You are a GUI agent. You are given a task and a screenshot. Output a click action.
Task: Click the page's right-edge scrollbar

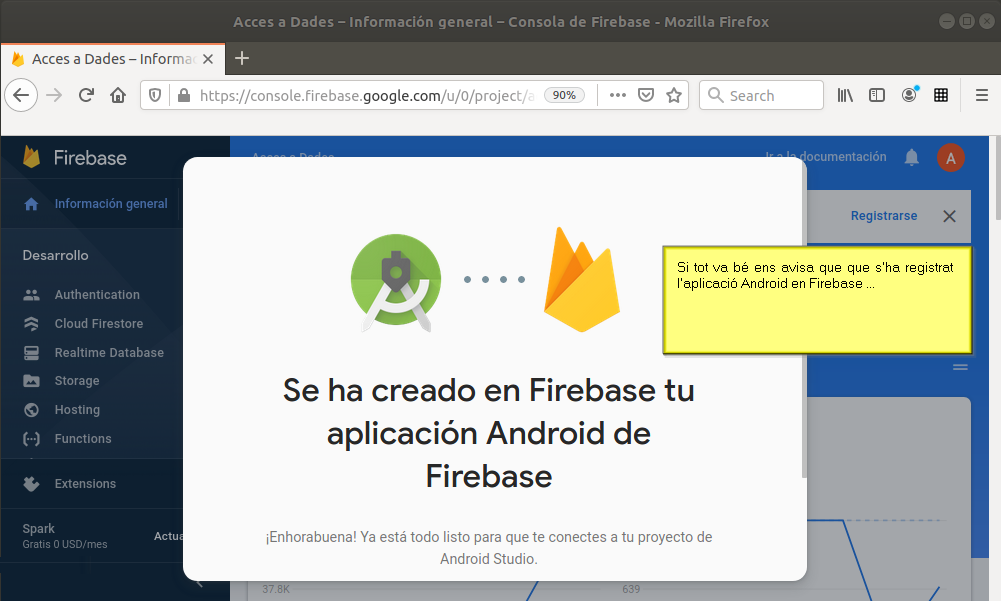coord(997,178)
